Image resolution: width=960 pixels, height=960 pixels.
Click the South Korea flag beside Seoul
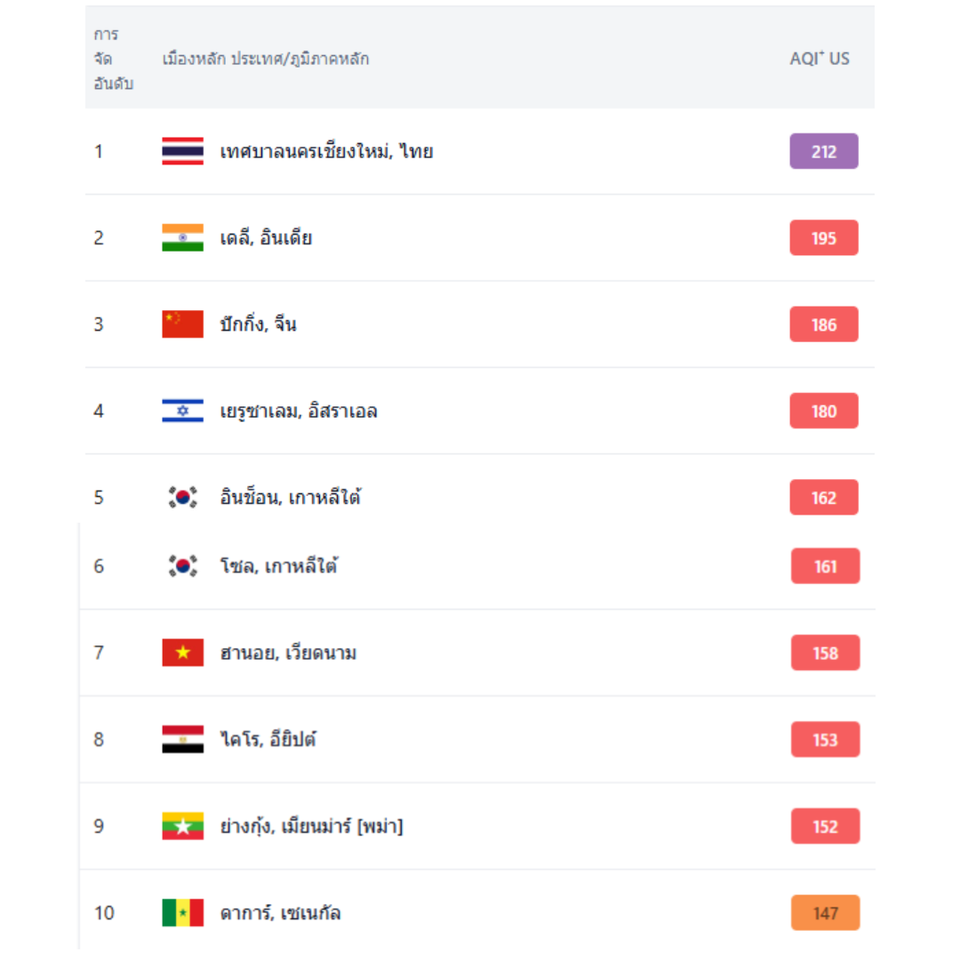pos(182,566)
